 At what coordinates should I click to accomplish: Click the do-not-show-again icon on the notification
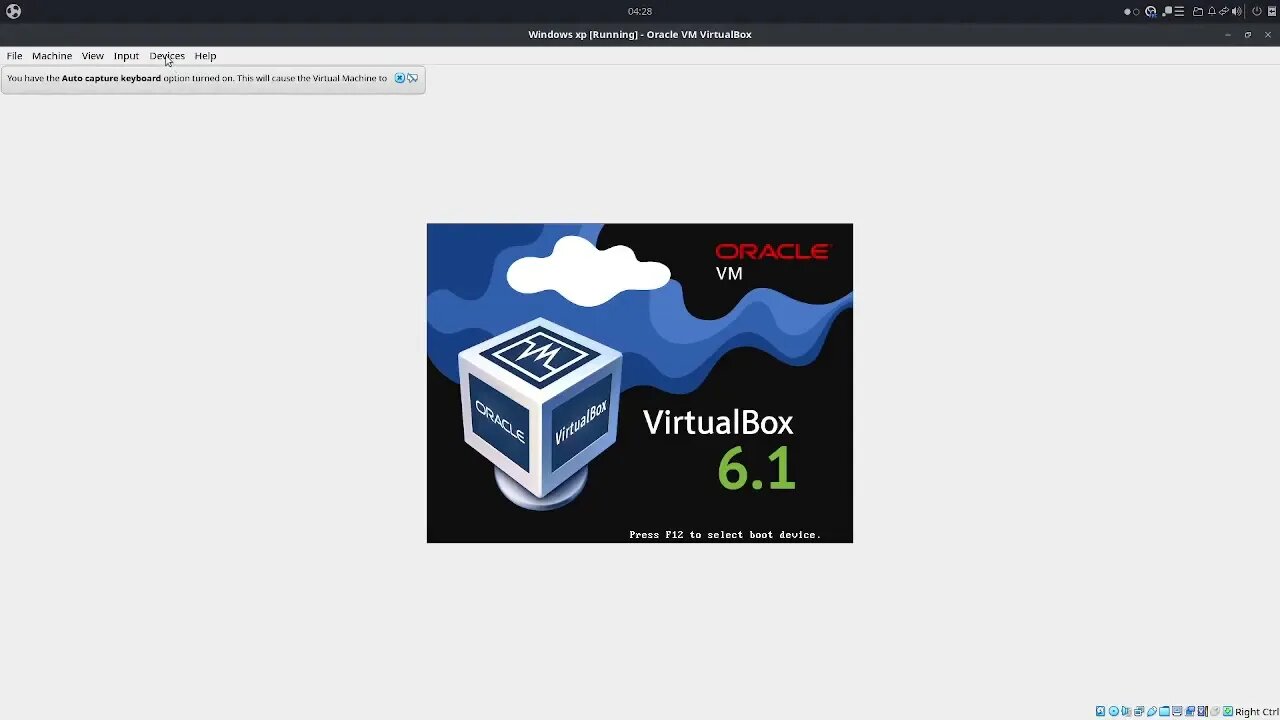(412, 78)
